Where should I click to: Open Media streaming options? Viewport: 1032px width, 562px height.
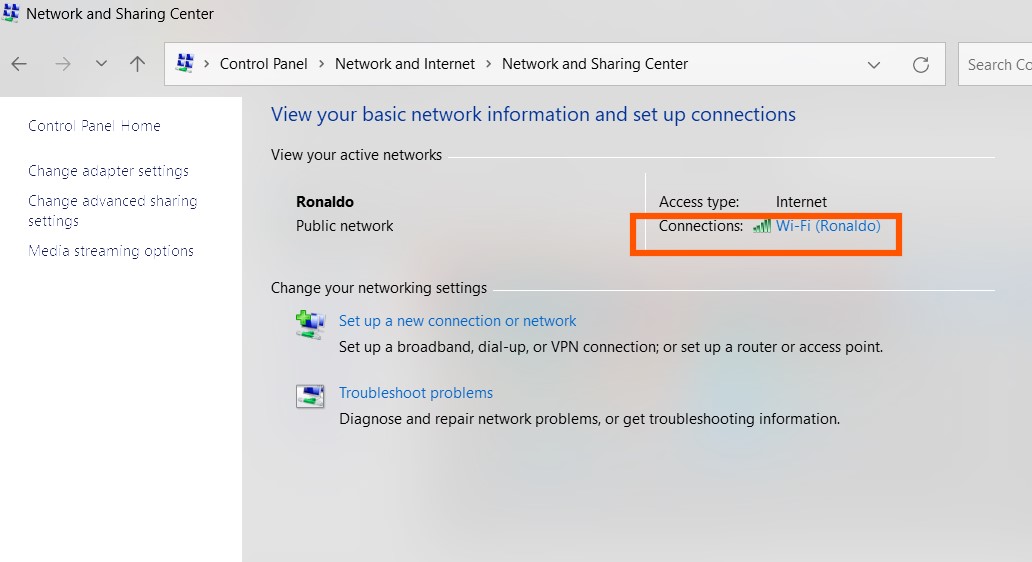click(x=111, y=251)
